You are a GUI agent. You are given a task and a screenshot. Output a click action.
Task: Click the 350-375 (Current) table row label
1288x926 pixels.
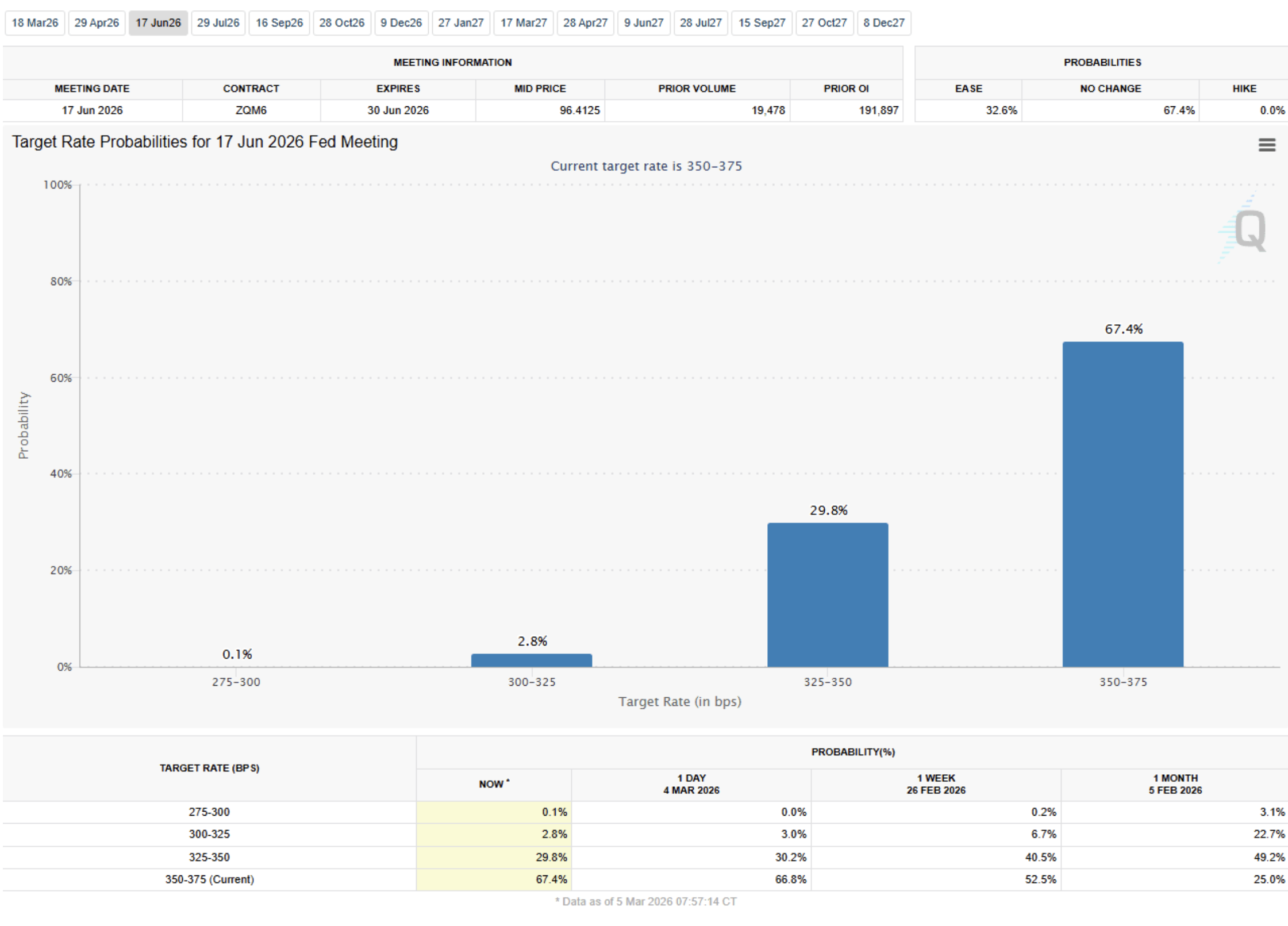209,879
